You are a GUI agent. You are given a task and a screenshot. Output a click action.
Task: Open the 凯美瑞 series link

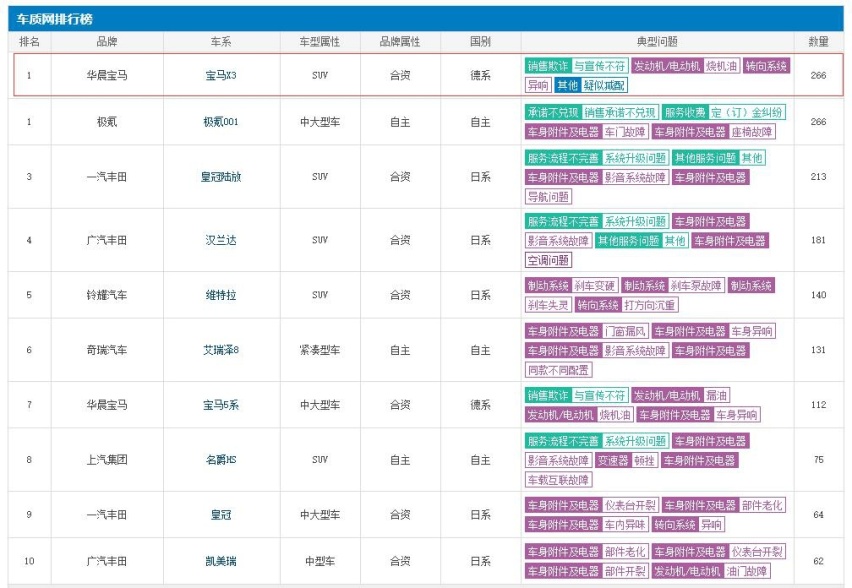coord(221,561)
